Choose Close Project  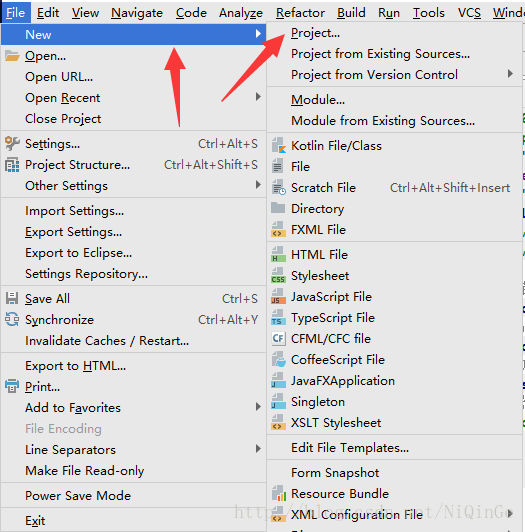[63, 119]
